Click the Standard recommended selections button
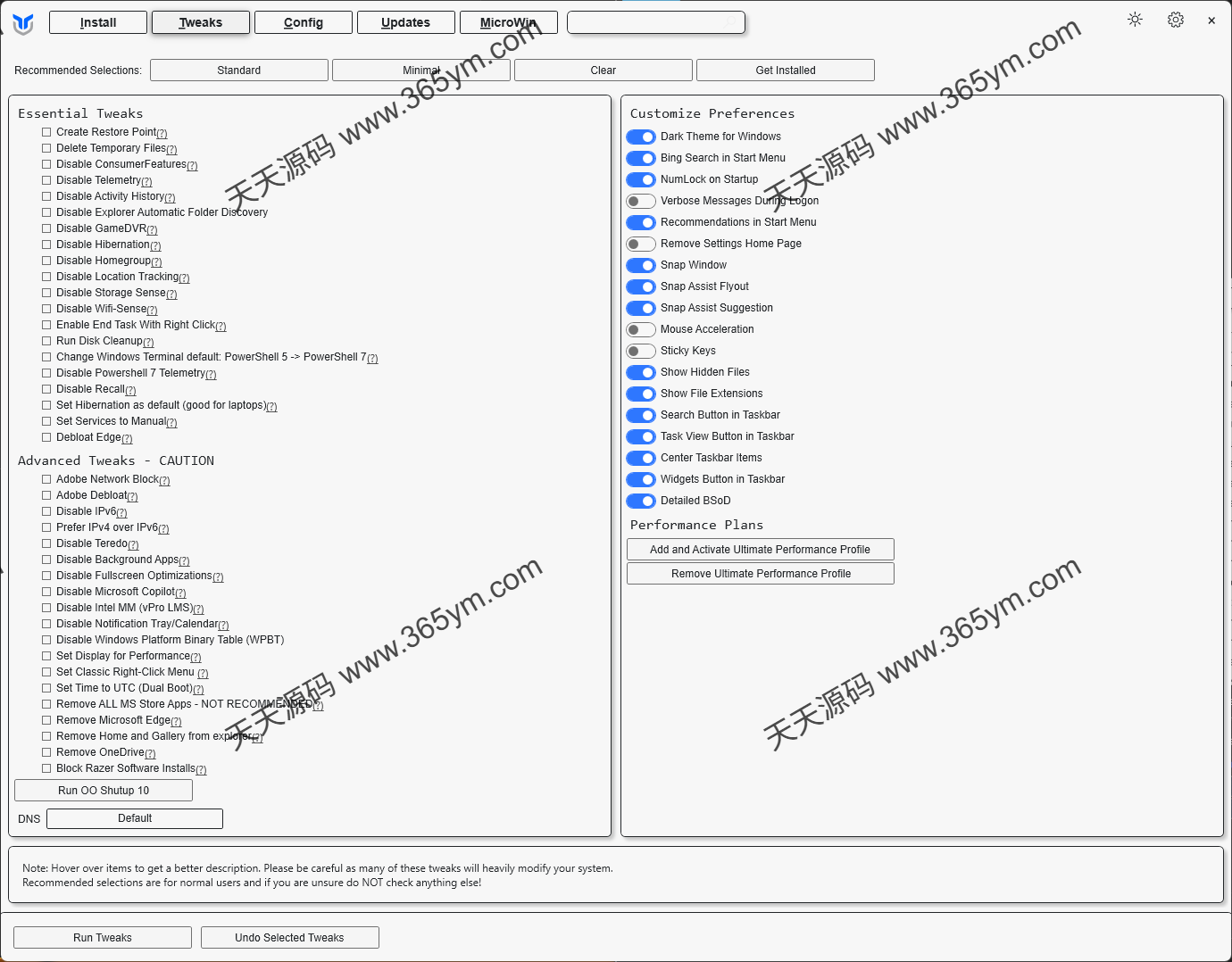This screenshot has width=1232, height=962. (238, 70)
